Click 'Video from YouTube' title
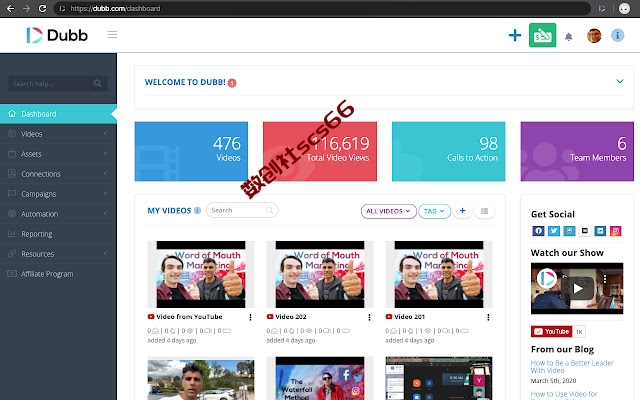Screen dimensions: 640x400 tap(189, 317)
